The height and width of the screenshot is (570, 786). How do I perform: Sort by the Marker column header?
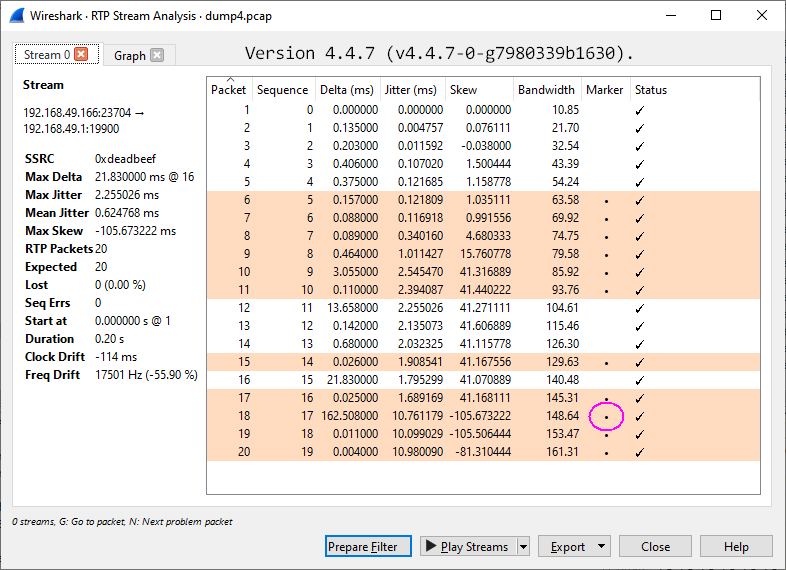coord(606,90)
